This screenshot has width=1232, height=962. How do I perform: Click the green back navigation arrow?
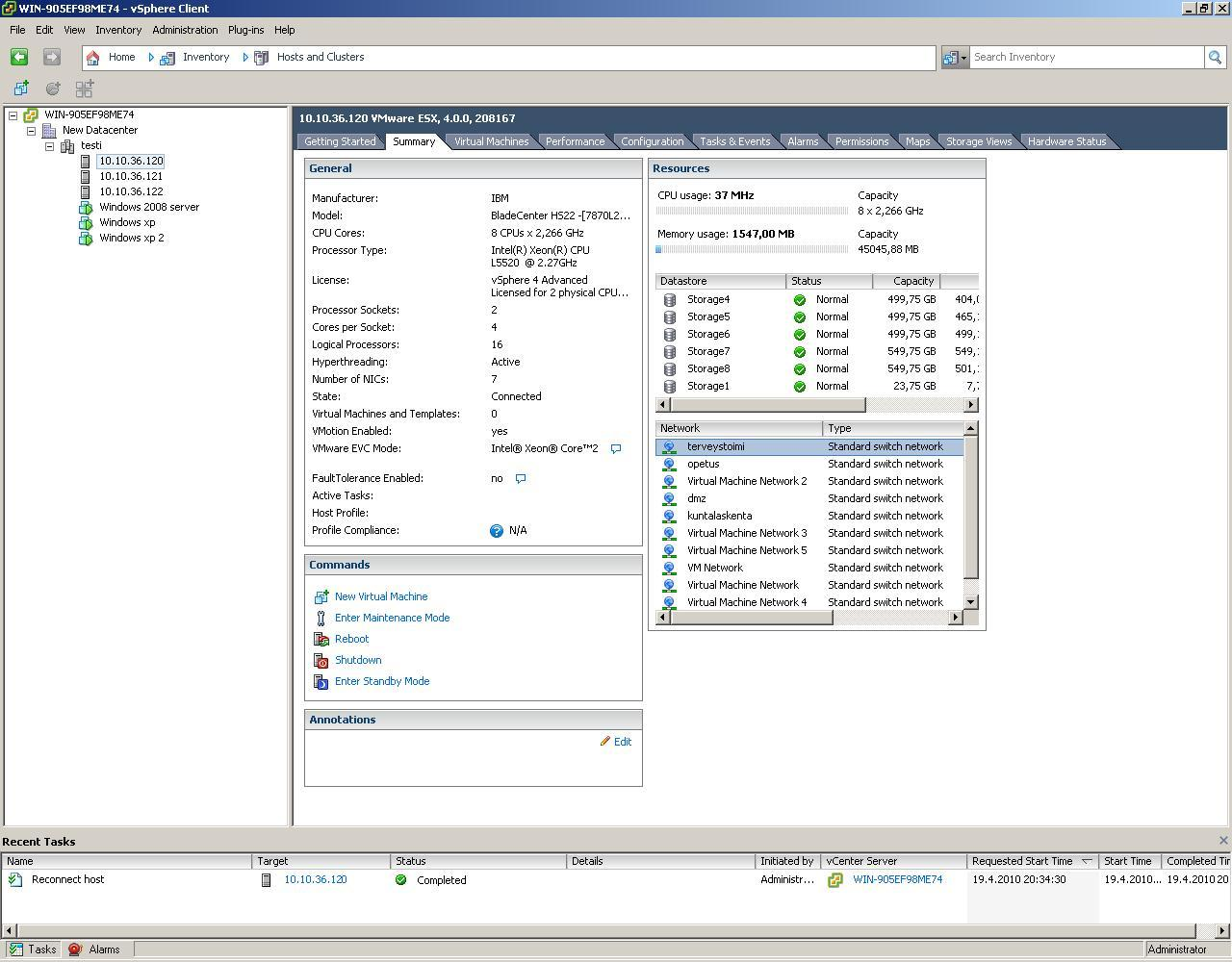click(19, 58)
